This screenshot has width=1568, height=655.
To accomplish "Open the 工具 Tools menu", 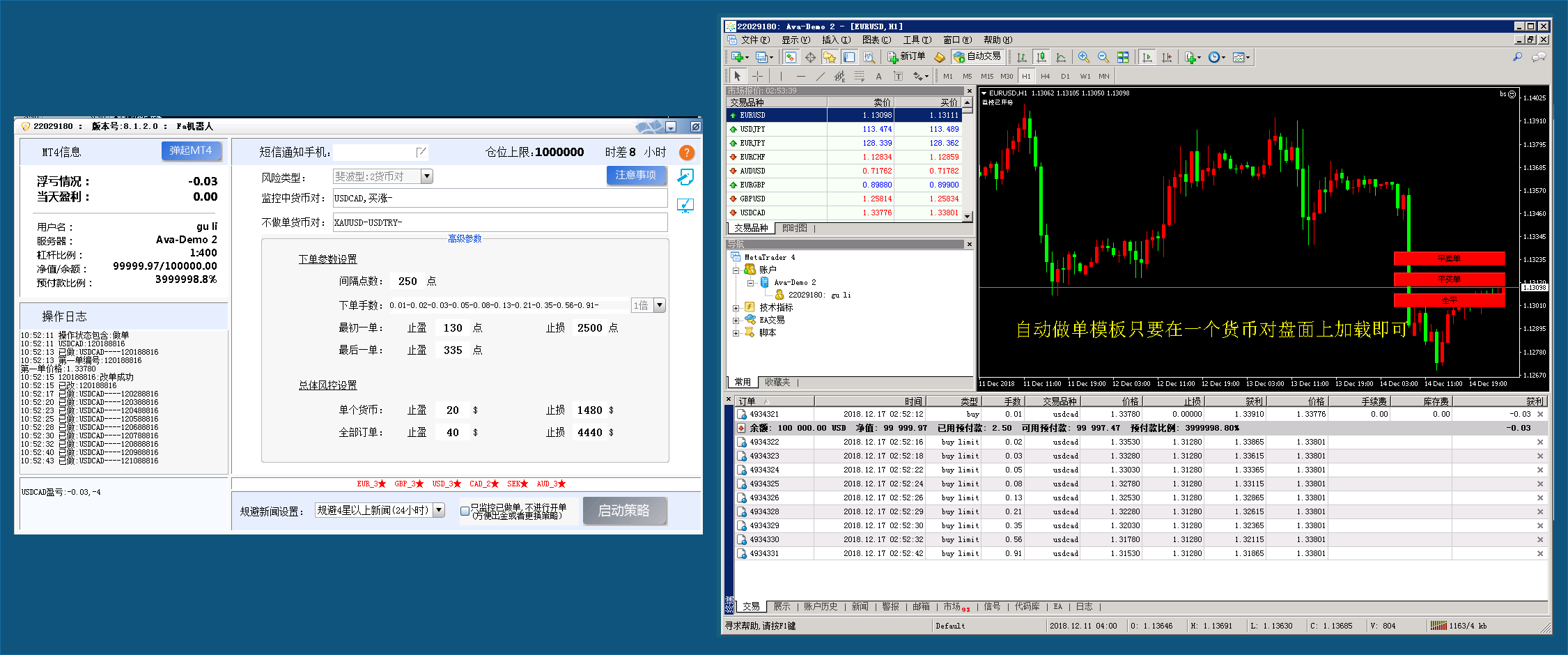I will click(917, 40).
